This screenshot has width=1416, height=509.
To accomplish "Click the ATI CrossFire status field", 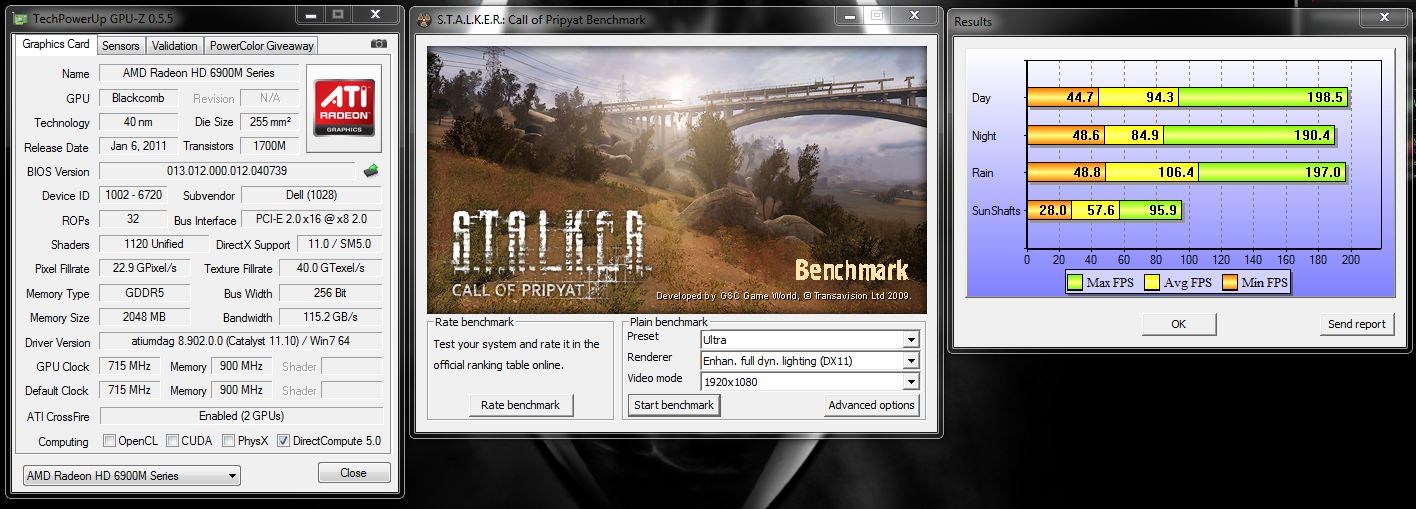I will coord(240,415).
